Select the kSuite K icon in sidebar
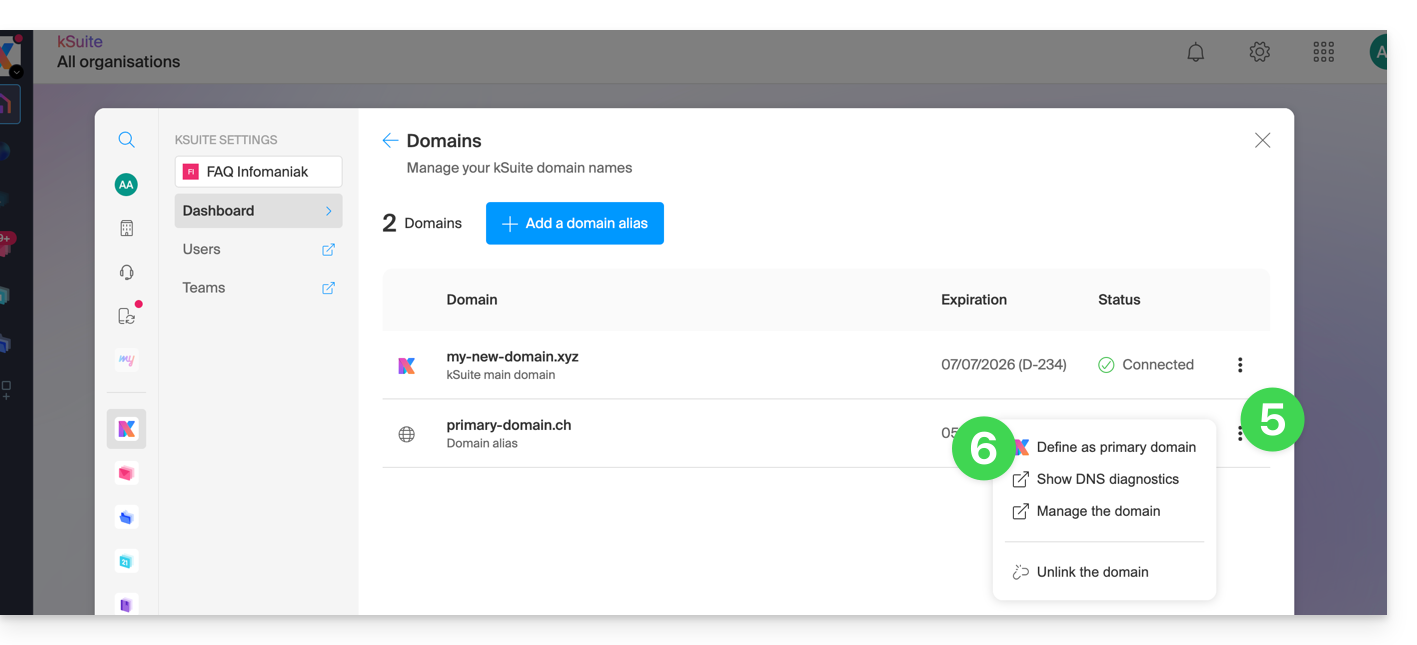 tap(126, 429)
